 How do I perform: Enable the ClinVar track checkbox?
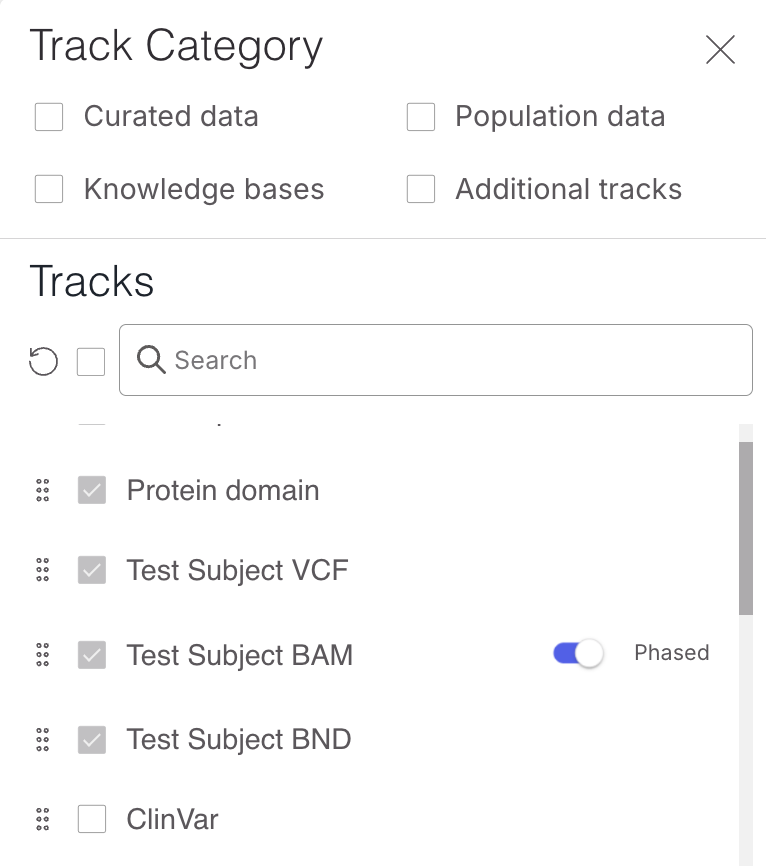point(92,820)
